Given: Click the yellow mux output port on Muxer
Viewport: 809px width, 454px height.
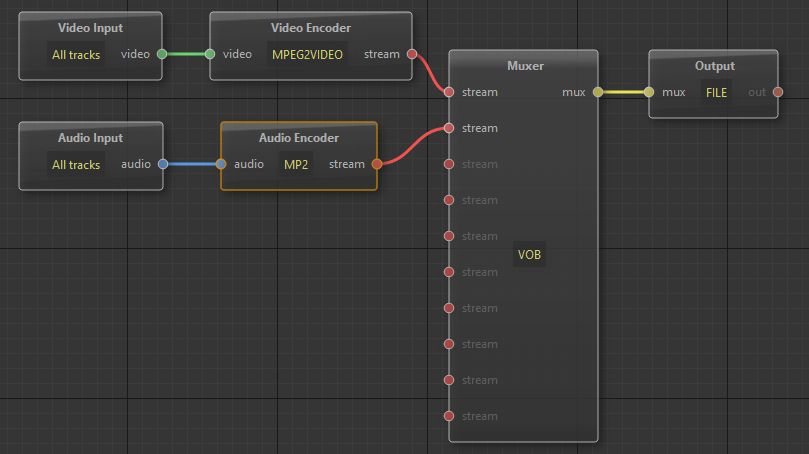Looking at the screenshot, I should [598, 92].
